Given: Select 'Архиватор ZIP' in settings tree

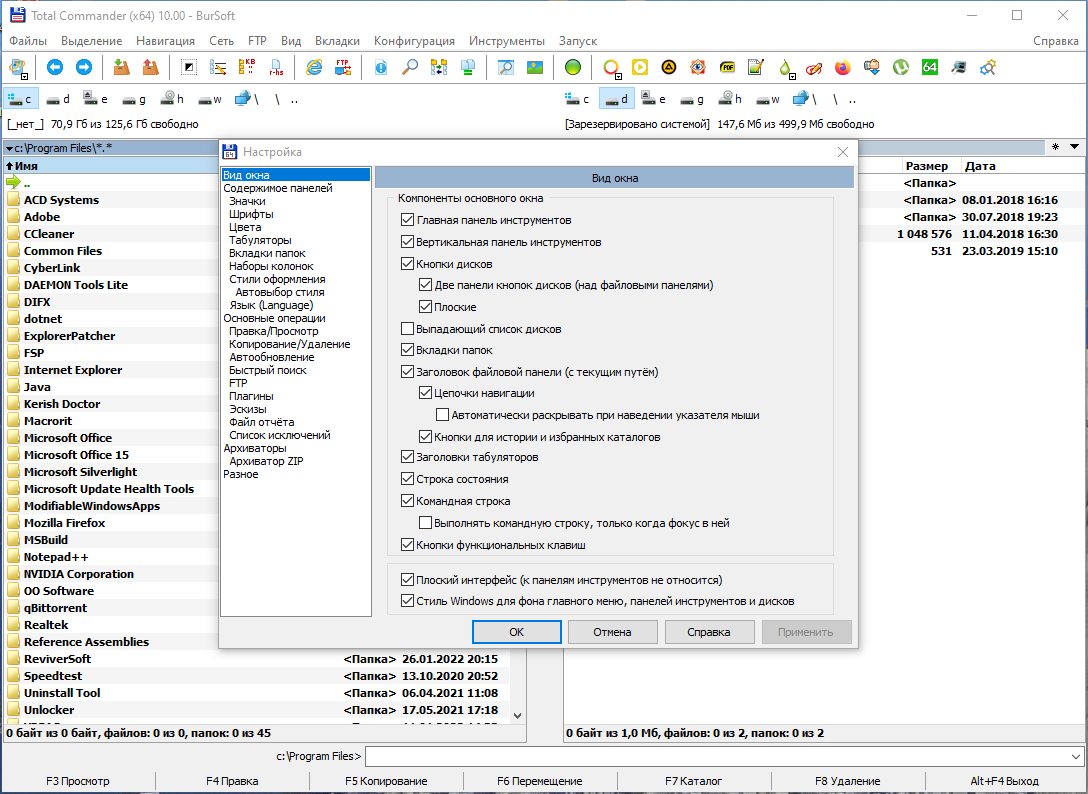Looking at the screenshot, I should pyautogui.click(x=266, y=461).
